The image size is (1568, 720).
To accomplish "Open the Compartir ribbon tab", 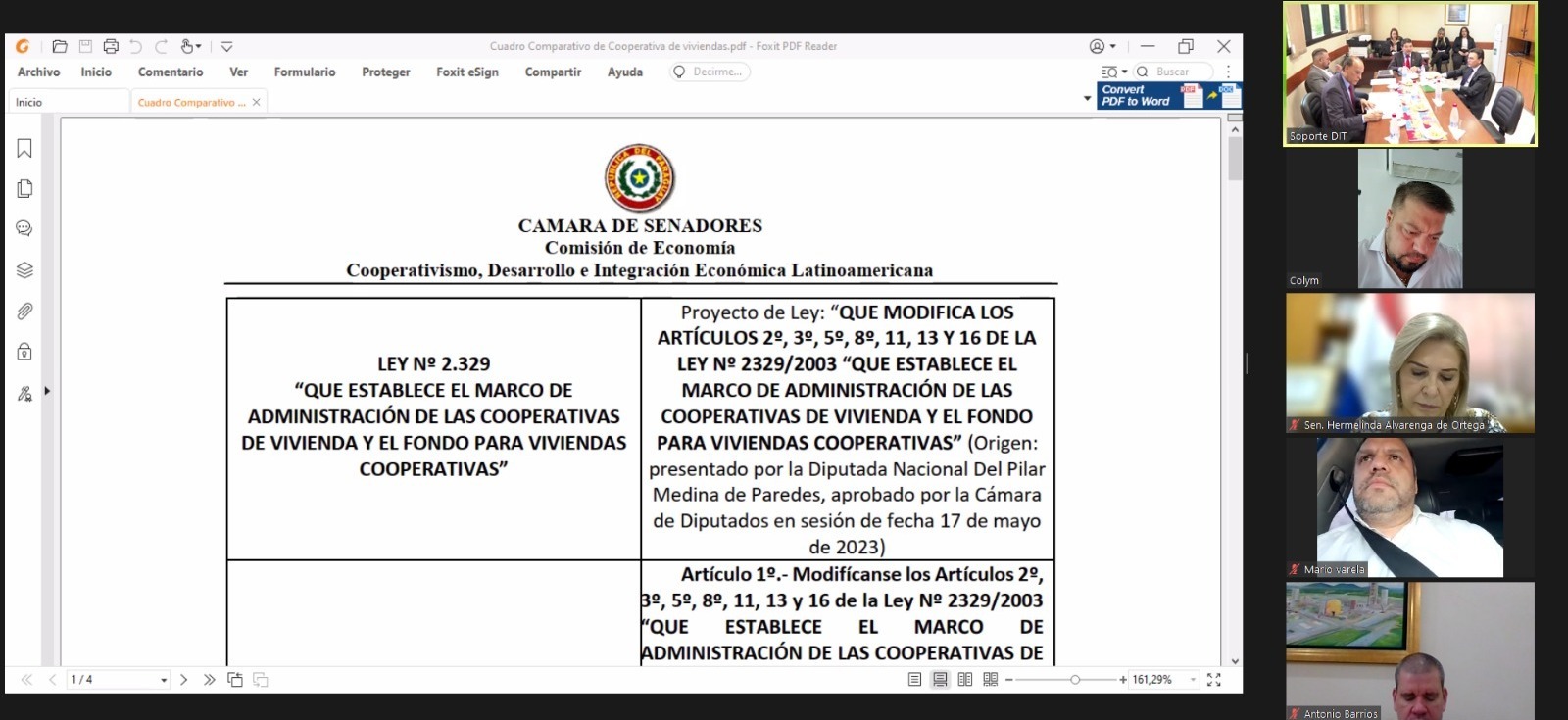I will [x=553, y=72].
